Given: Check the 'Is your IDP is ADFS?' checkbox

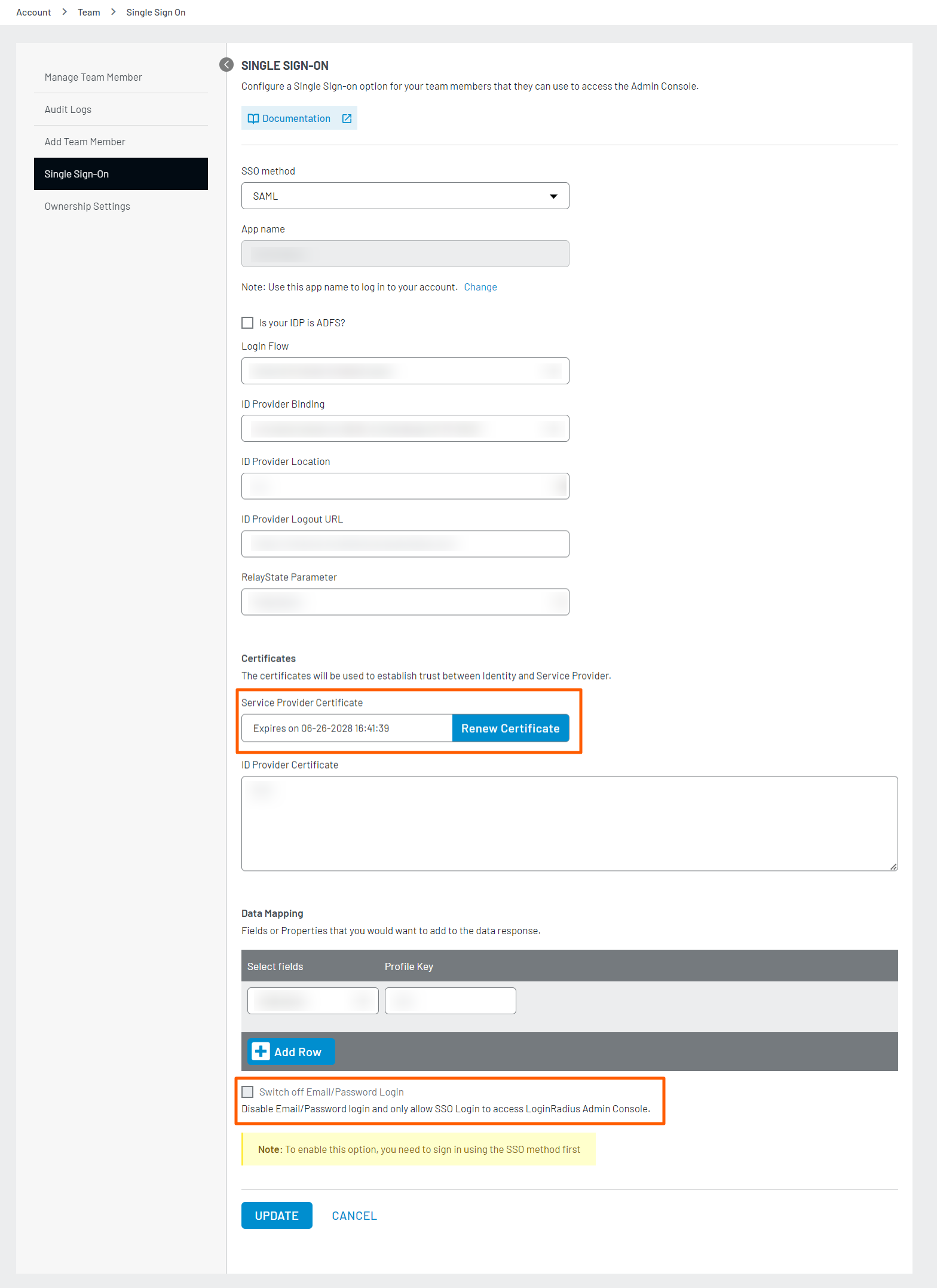Looking at the screenshot, I should (x=247, y=323).
